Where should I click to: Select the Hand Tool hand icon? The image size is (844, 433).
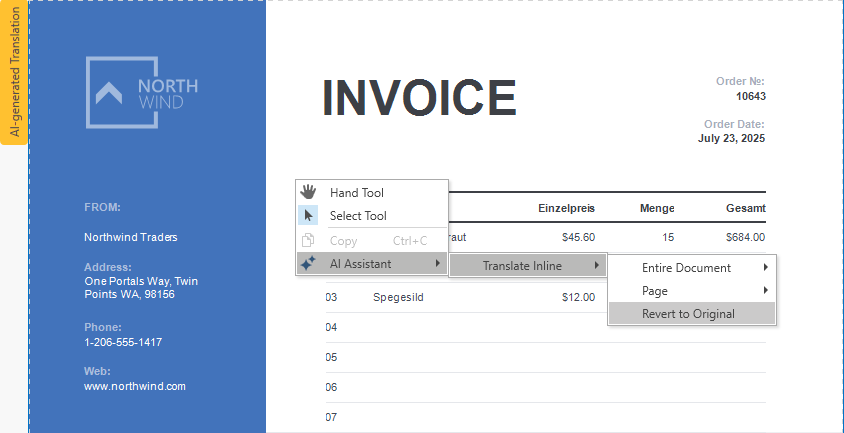(308, 192)
